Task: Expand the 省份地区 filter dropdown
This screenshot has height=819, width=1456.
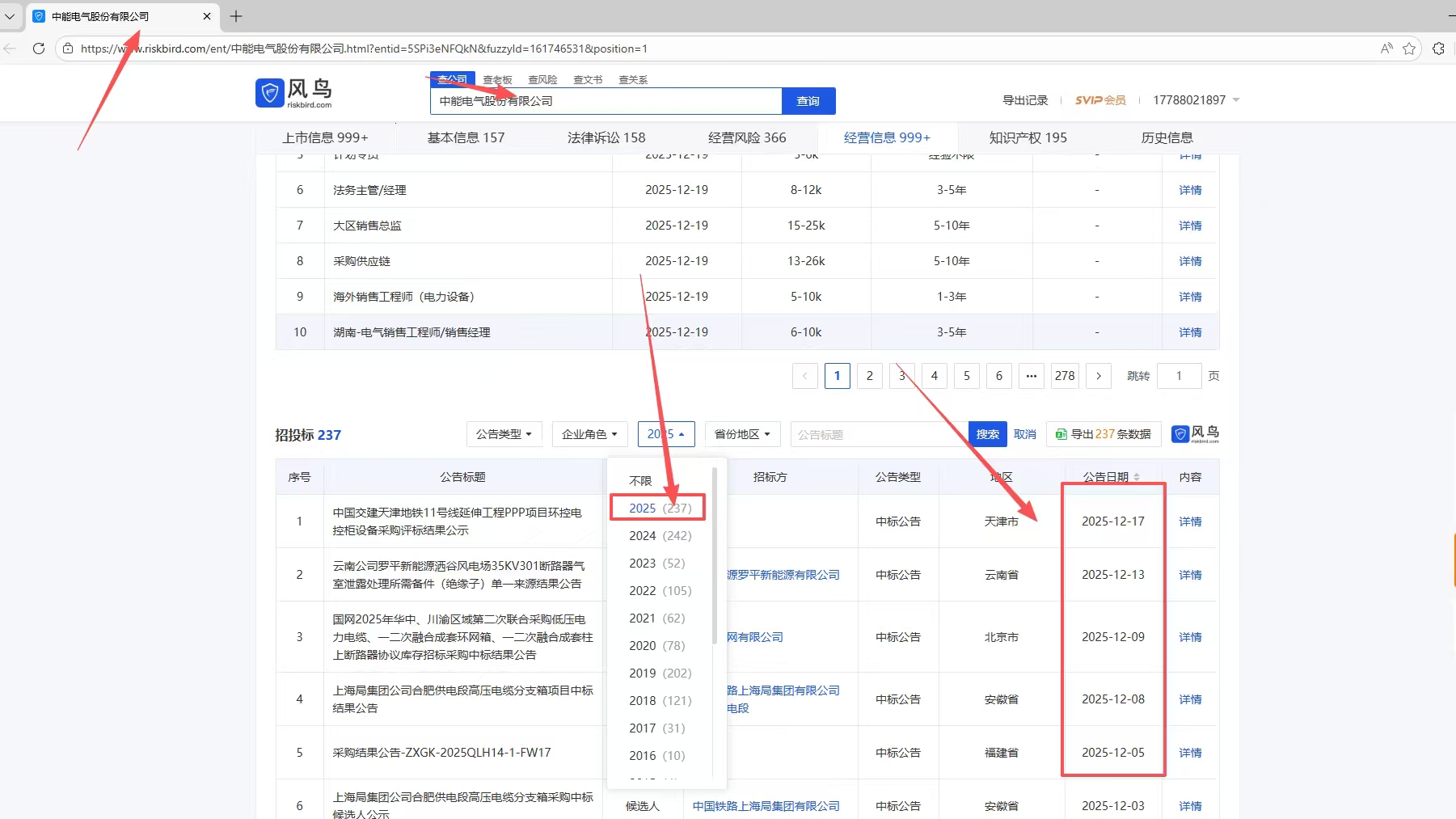Action: click(742, 434)
